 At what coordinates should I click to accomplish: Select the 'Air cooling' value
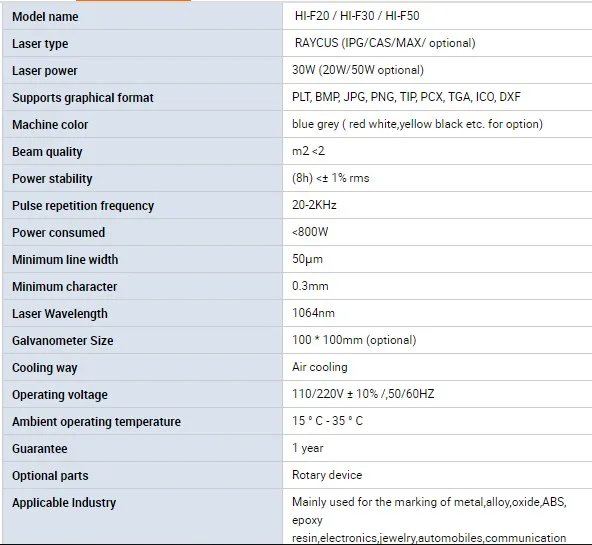click(320, 367)
